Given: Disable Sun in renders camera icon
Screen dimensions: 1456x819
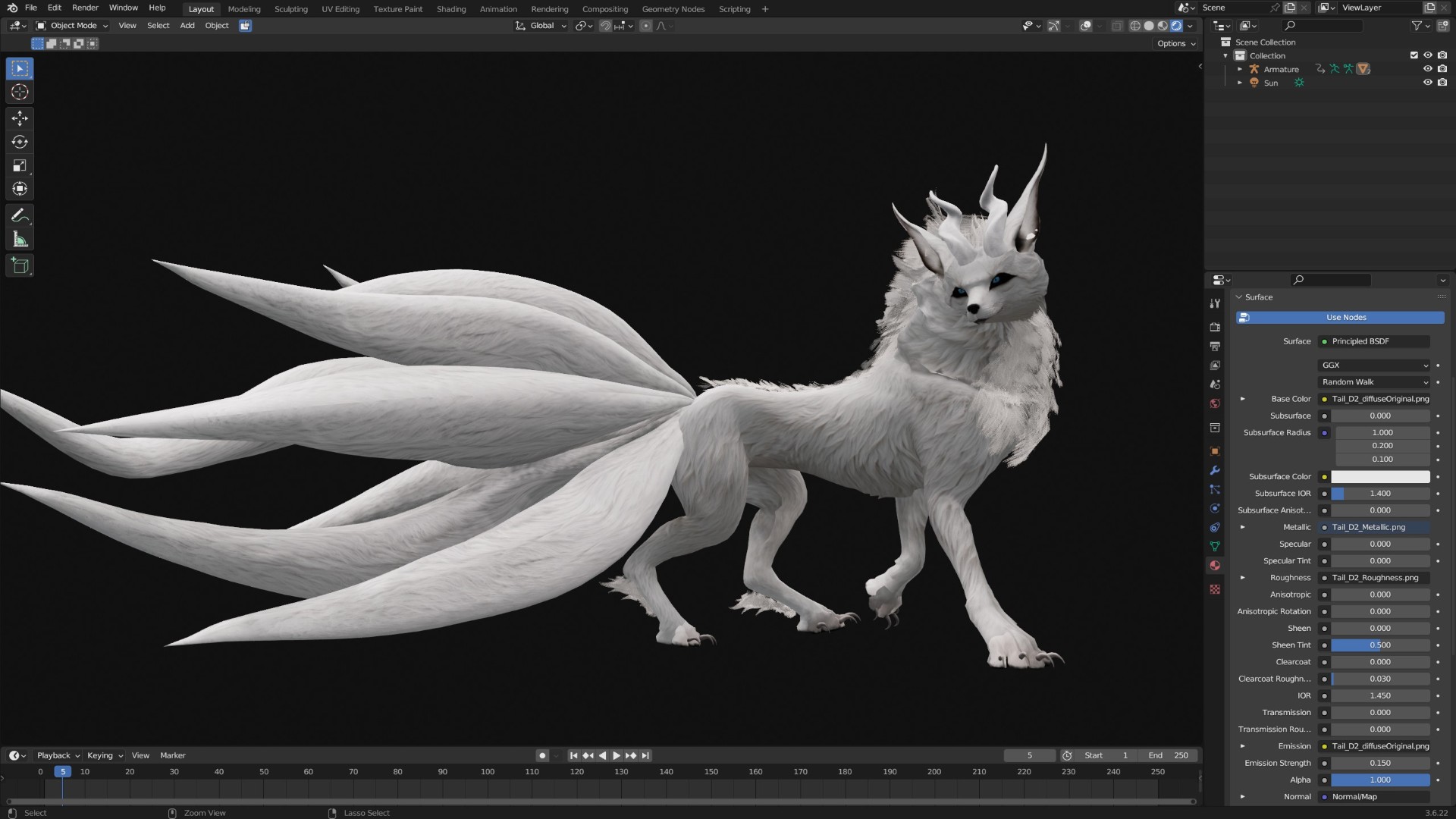Looking at the screenshot, I should pos(1442,83).
